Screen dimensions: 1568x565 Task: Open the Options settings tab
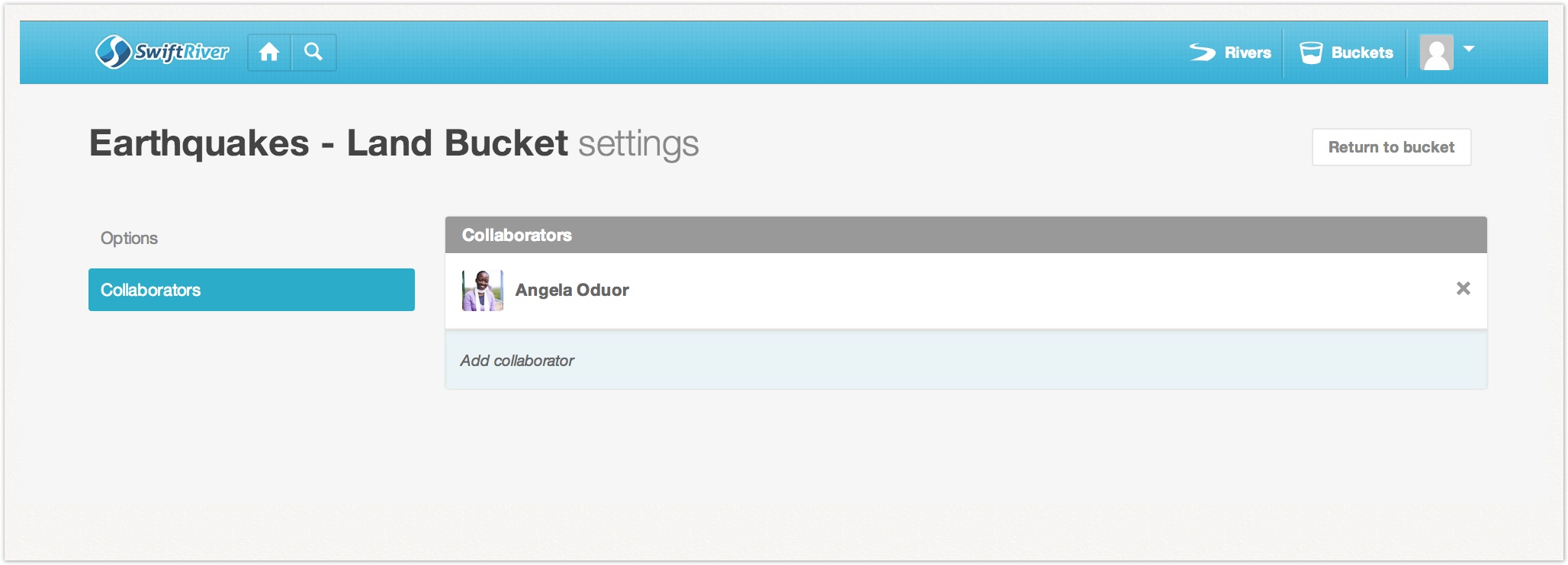[x=129, y=238]
